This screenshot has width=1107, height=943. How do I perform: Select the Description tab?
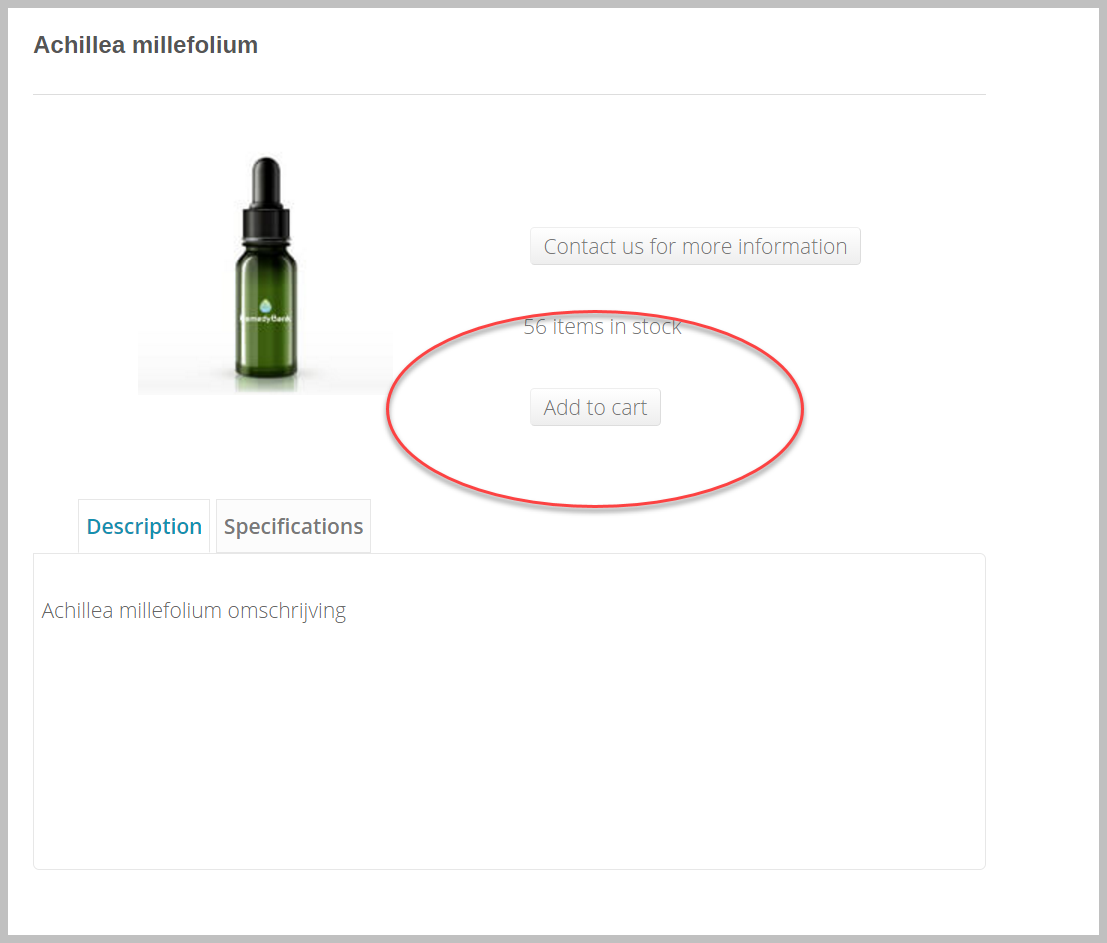coord(144,527)
